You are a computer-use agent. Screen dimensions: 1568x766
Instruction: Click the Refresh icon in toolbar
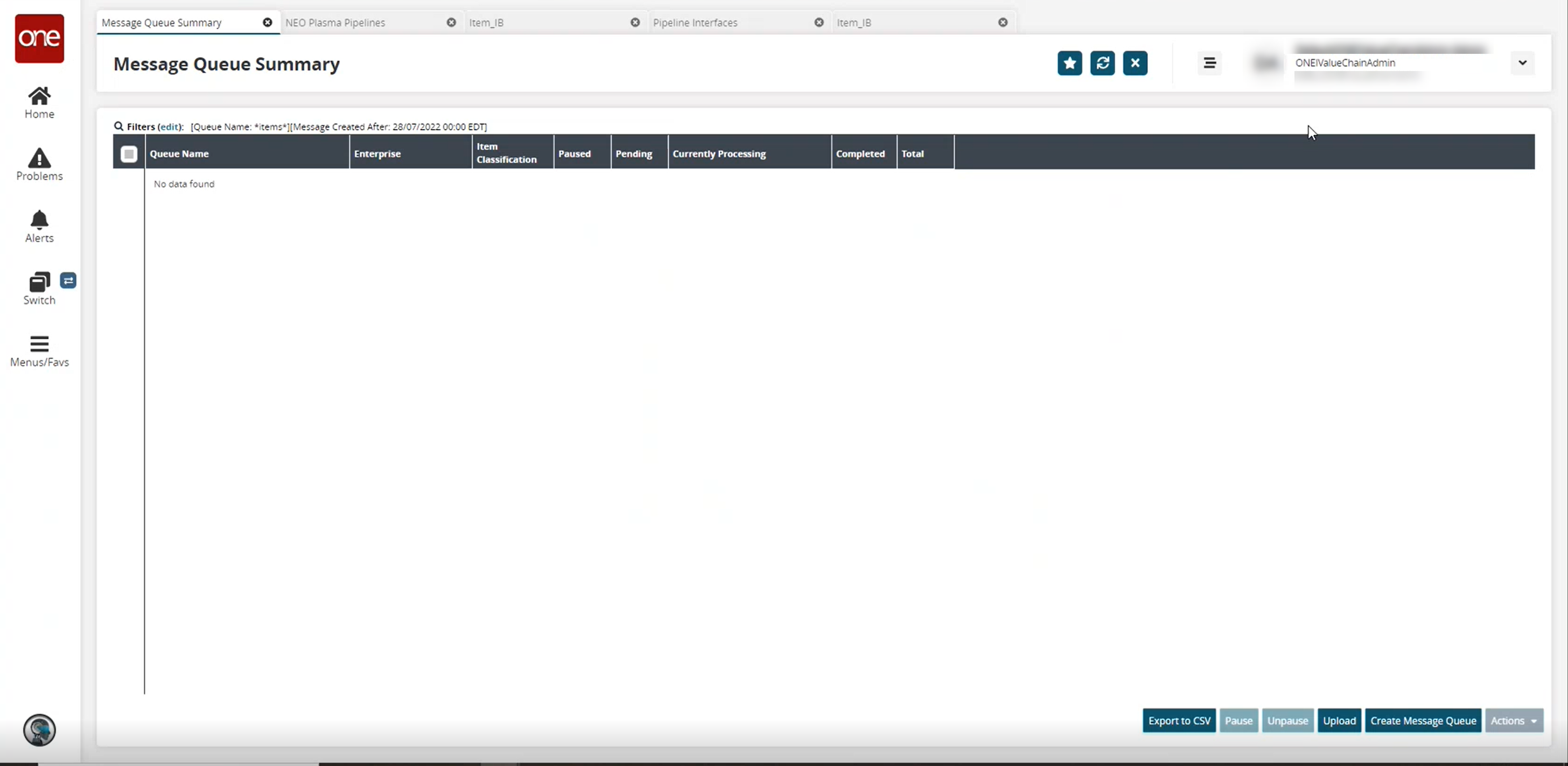(1102, 63)
